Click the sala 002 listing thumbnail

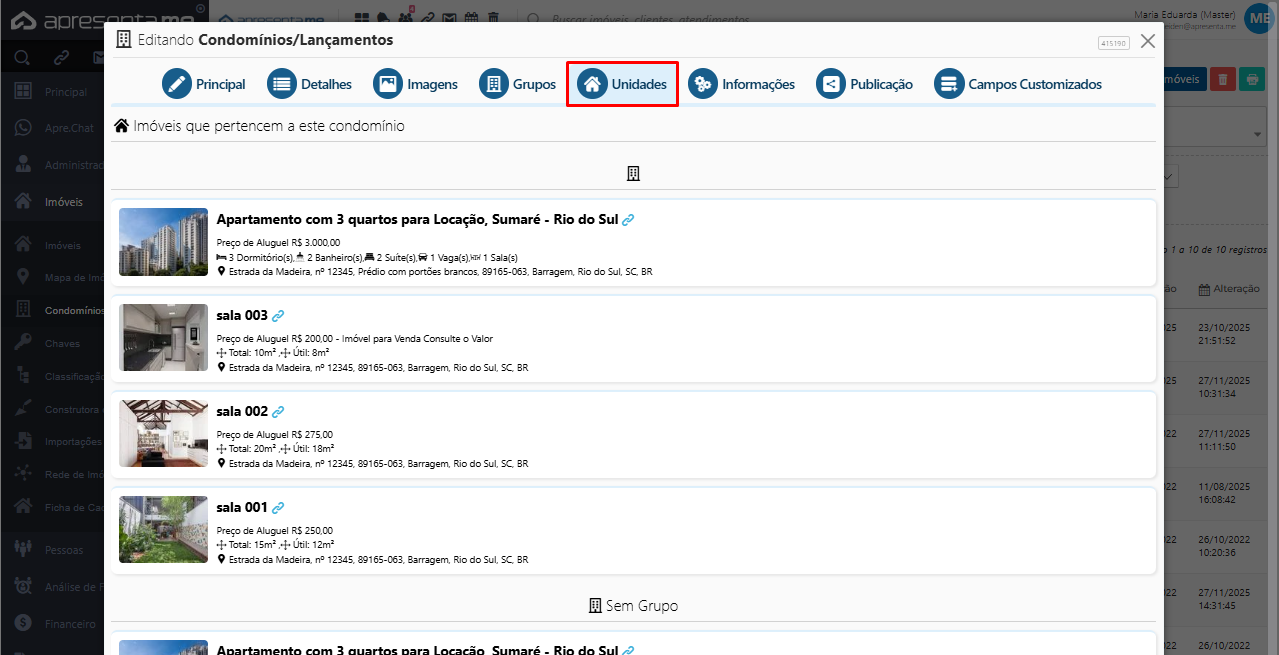tap(163, 434)
